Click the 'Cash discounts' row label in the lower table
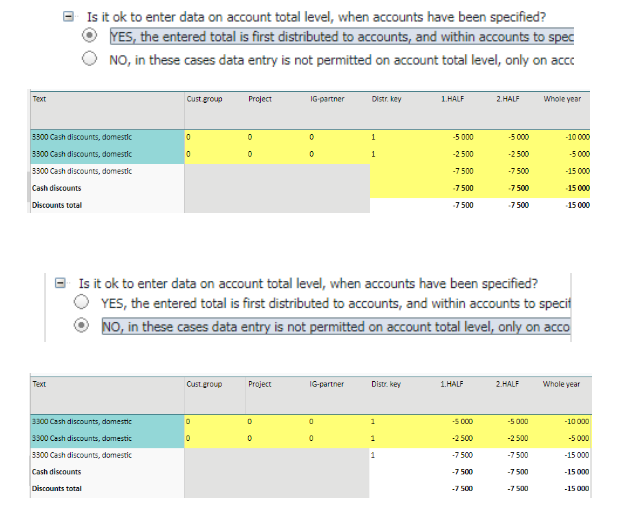 click(x=56, y=472)
